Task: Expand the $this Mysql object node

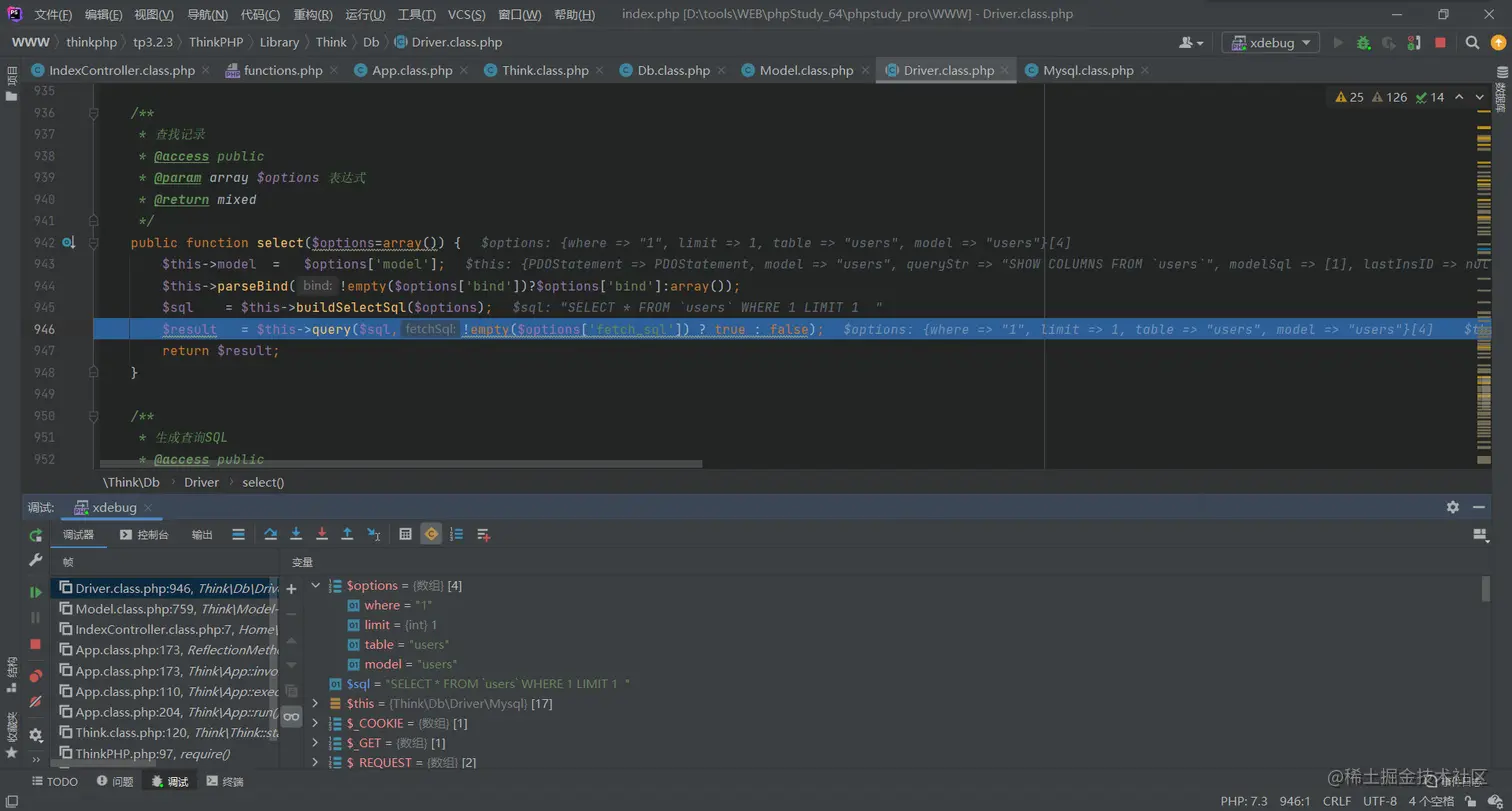Action: [x=316, y=703]
